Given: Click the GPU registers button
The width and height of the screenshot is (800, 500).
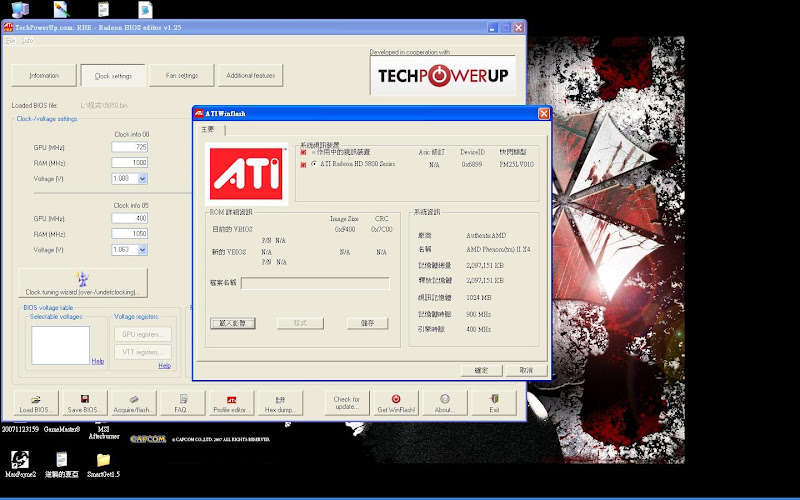Looking at the screenshot, I should click(x=143, y=334).
